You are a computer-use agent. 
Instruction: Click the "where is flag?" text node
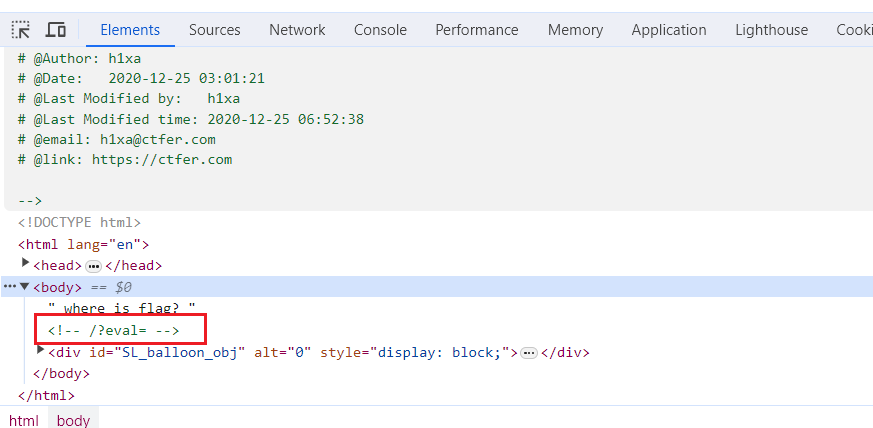coord(122,309)
